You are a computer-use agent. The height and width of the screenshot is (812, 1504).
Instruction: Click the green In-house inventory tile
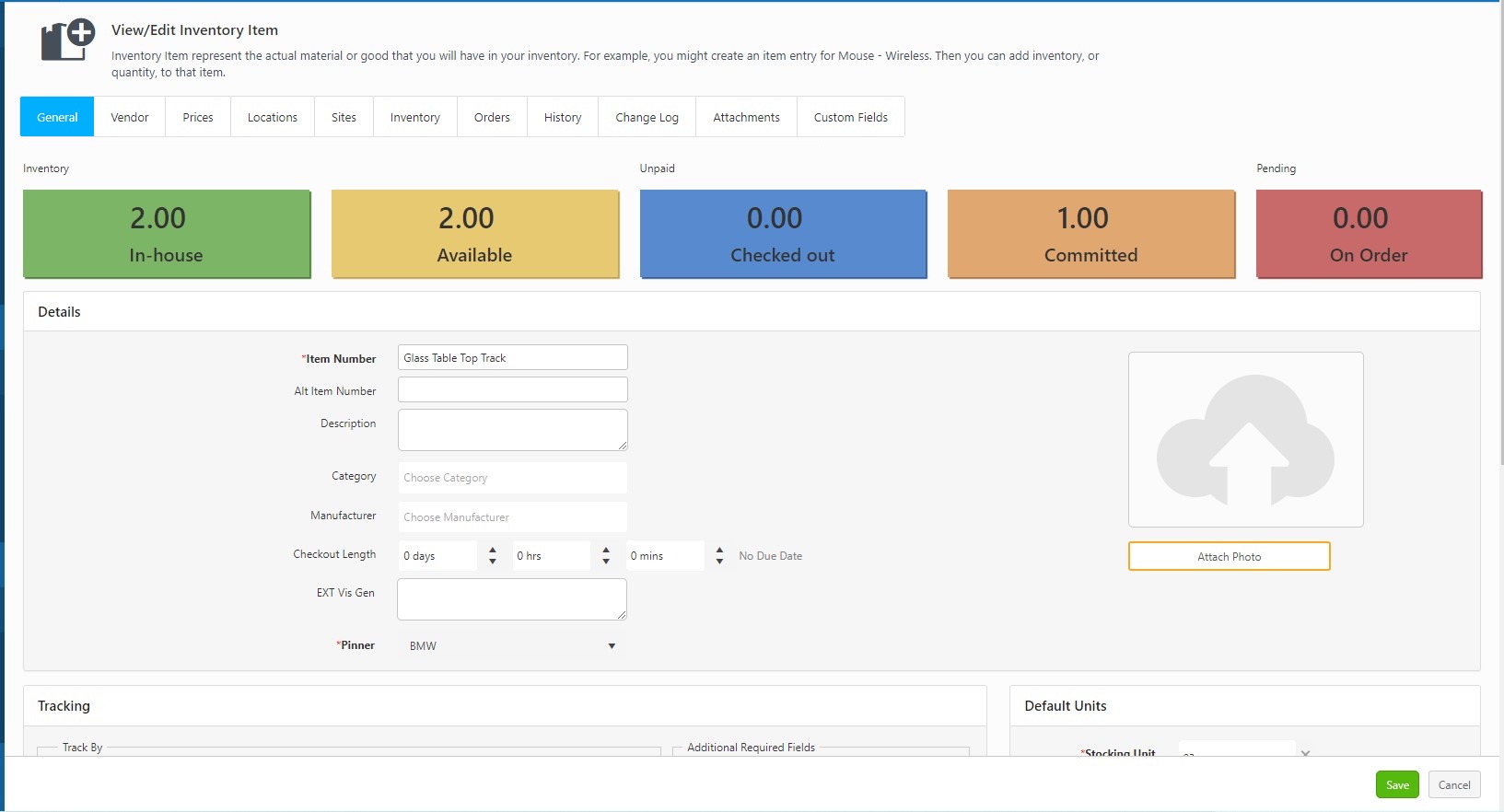click(167, 234)
